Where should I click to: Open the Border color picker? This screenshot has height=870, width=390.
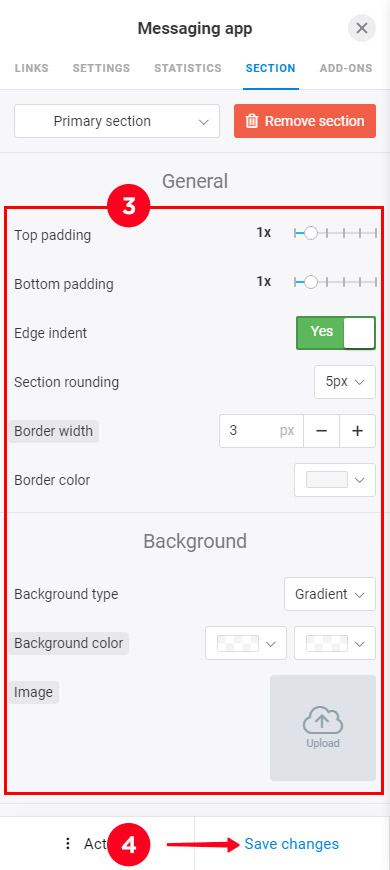[335, 480]
